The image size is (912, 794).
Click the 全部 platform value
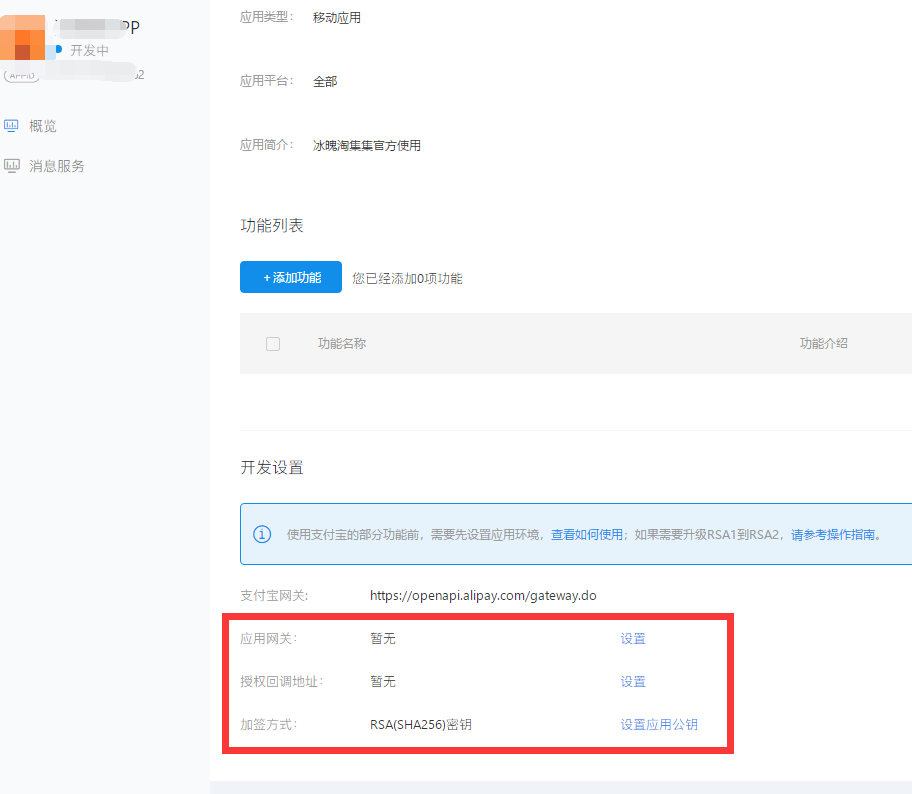pyautogui.click(x=325, y=81)
